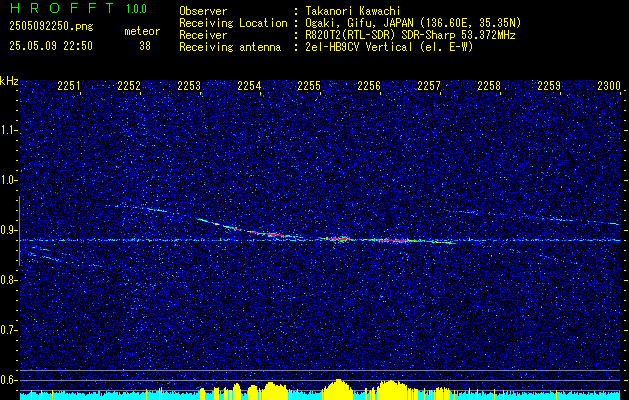Image resolution: width=629 pixels, height=400 pixels.
Task: Click the 0.6 frequency axis label
Action: coord(8,380)
